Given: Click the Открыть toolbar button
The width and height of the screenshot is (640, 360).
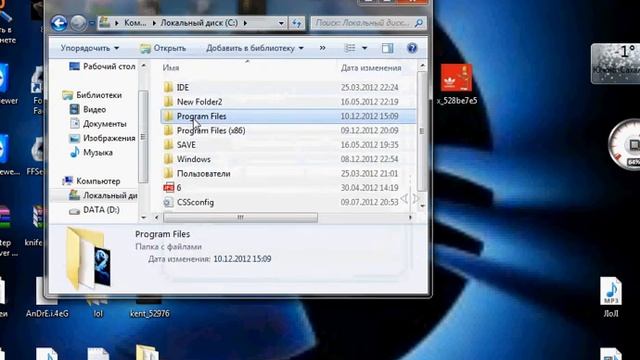Looking at the screenshot, I should (x=163, y=48).
